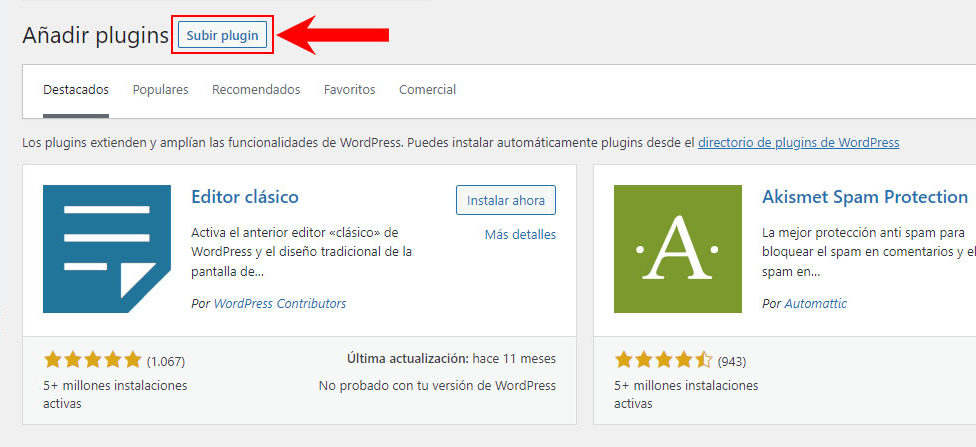
Task: Click the Añadir plugins heading
Action: click(96, 35)
